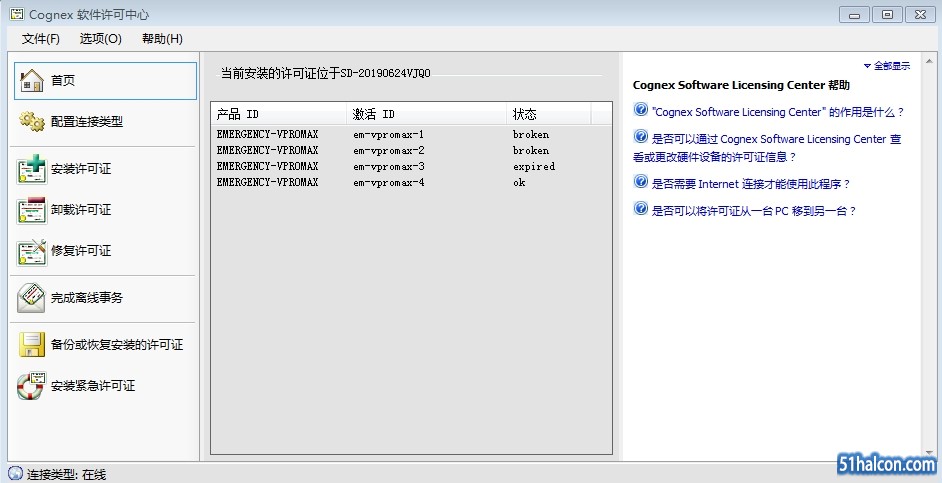Screen dimensions: 942x483
Task: Select the 首页 navigation item
Action: coord(105,80)
